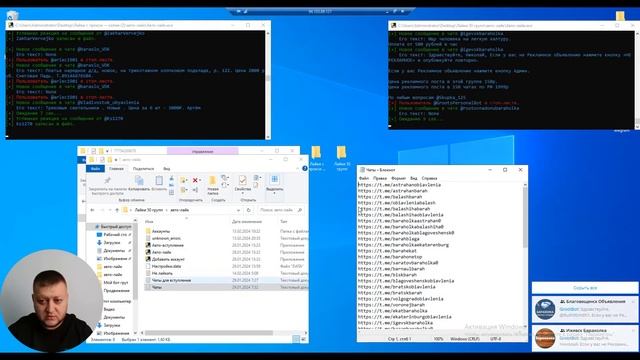Click the left console window's vertical scrollbar
640x360 pixels.
click(268, 84)
